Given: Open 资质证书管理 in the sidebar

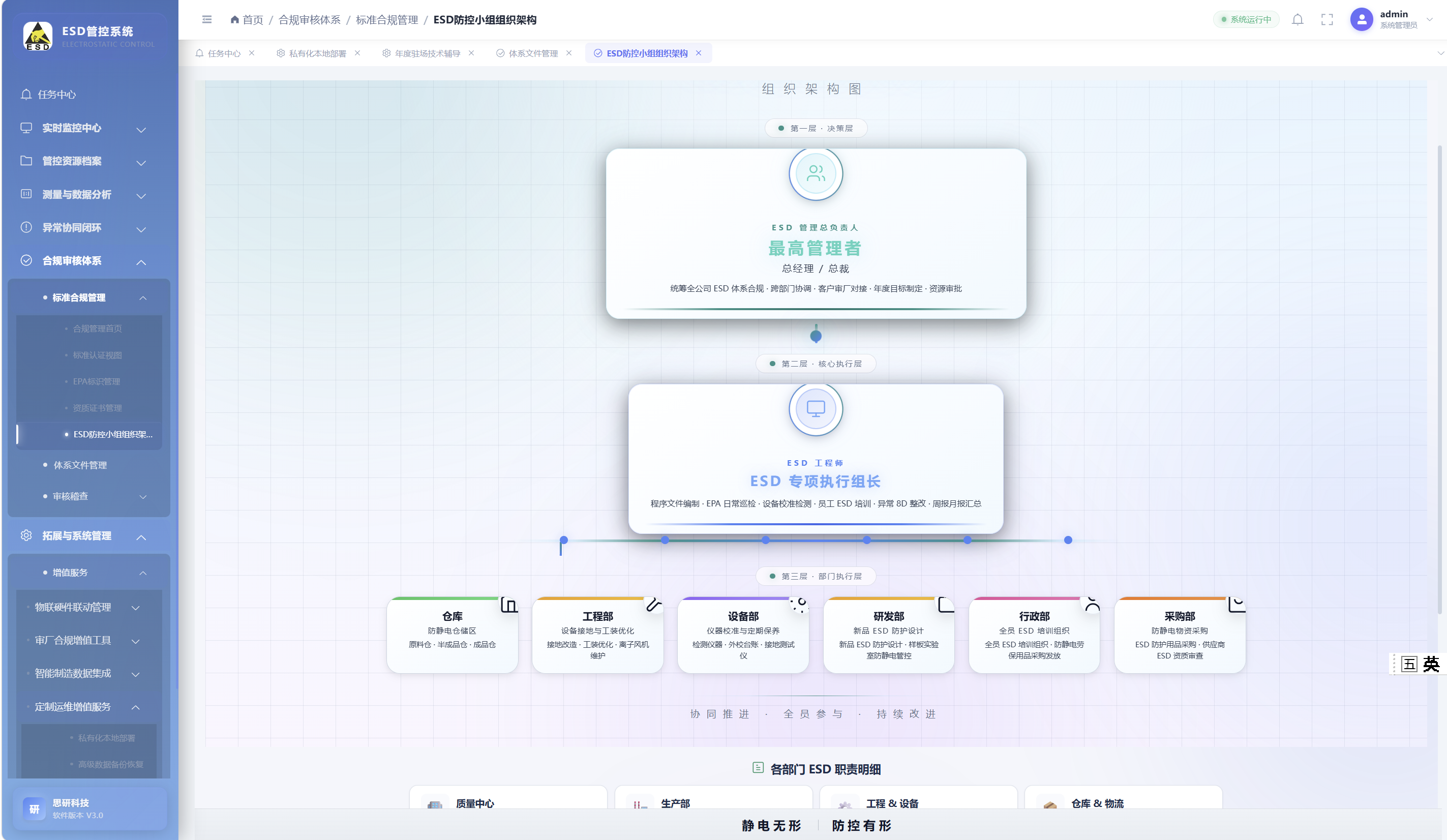Looking at the screenshot, I should click(97, 408).
